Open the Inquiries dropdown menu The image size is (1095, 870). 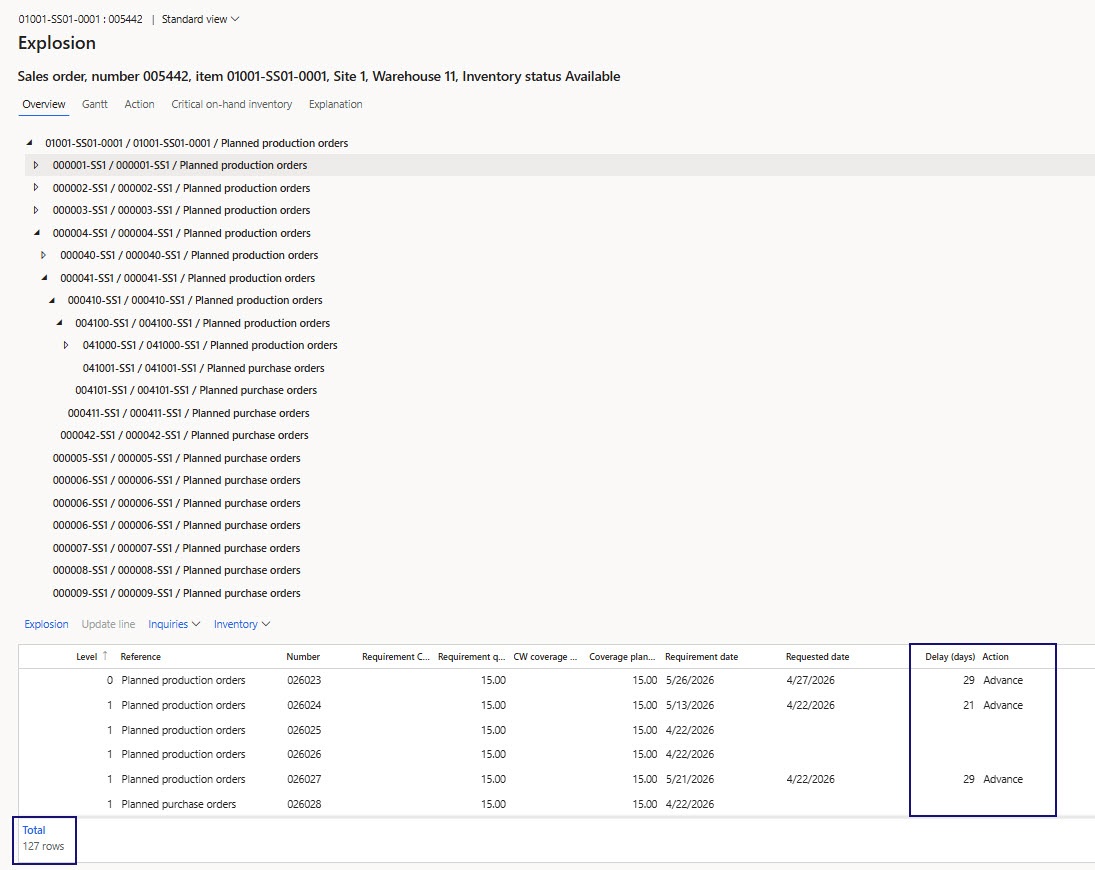point(174,624)
